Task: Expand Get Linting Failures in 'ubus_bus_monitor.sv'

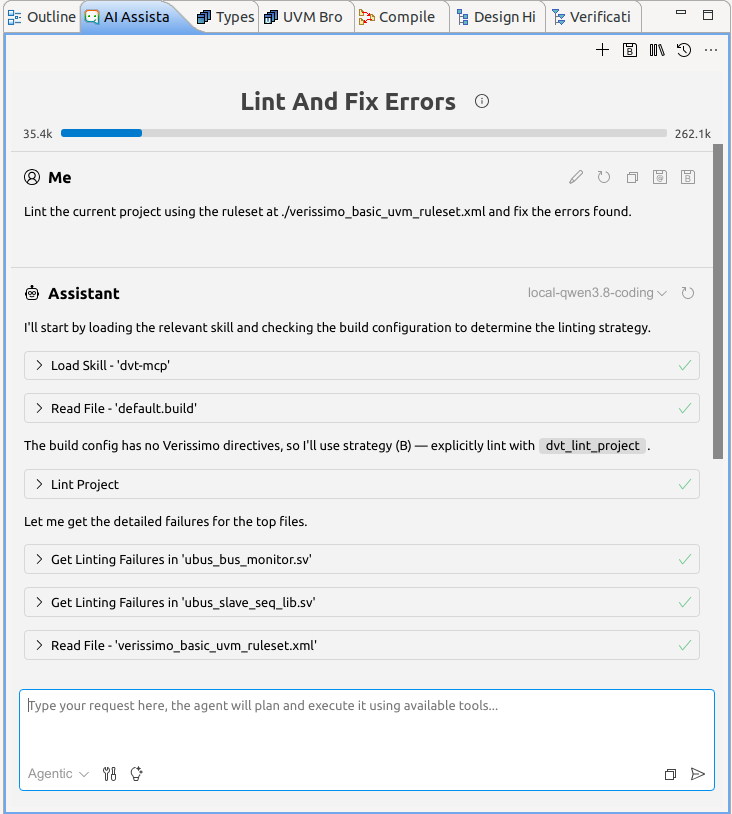Action: click(x=361, y=559)
